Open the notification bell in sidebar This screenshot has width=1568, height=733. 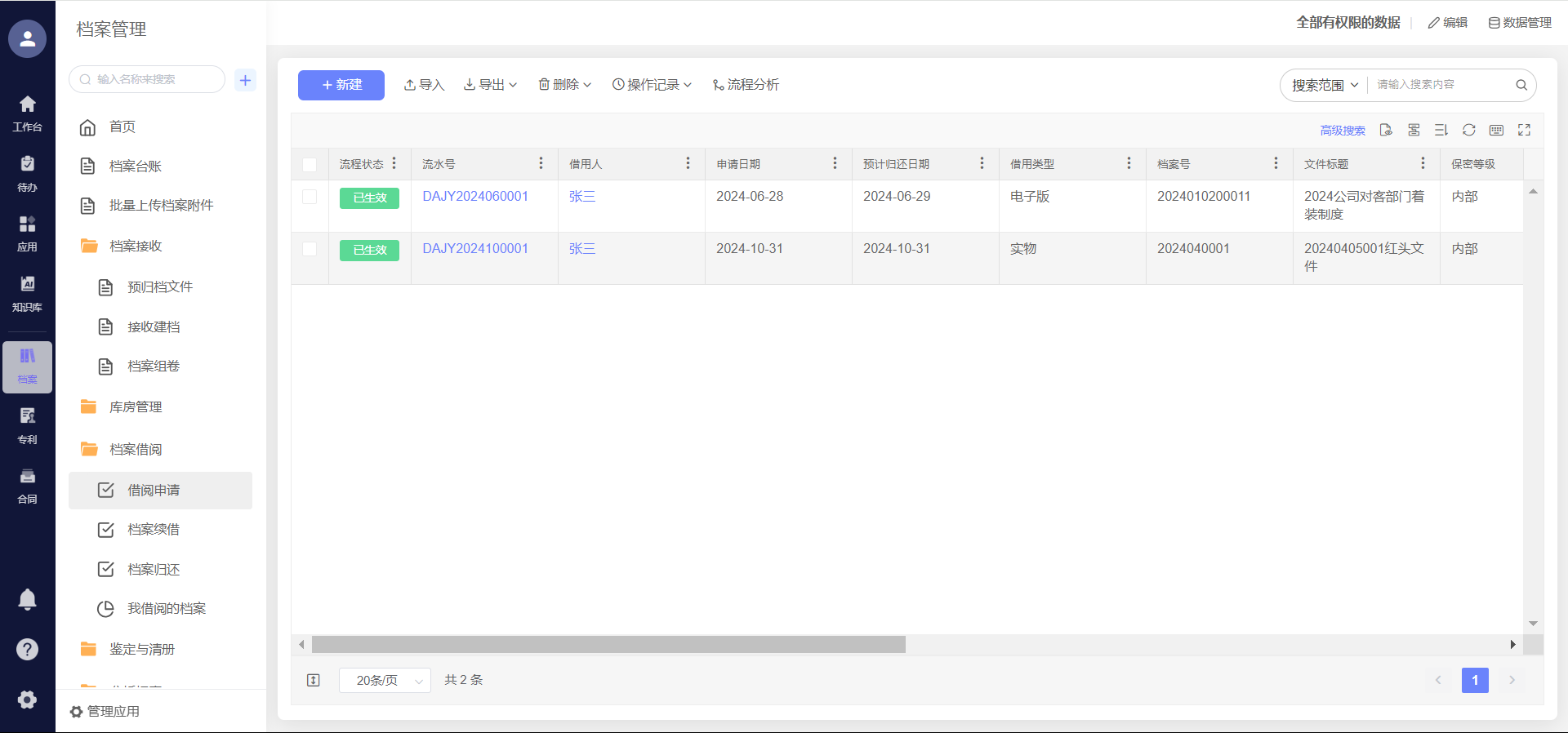pyautogui.click(x=27, y=599)
